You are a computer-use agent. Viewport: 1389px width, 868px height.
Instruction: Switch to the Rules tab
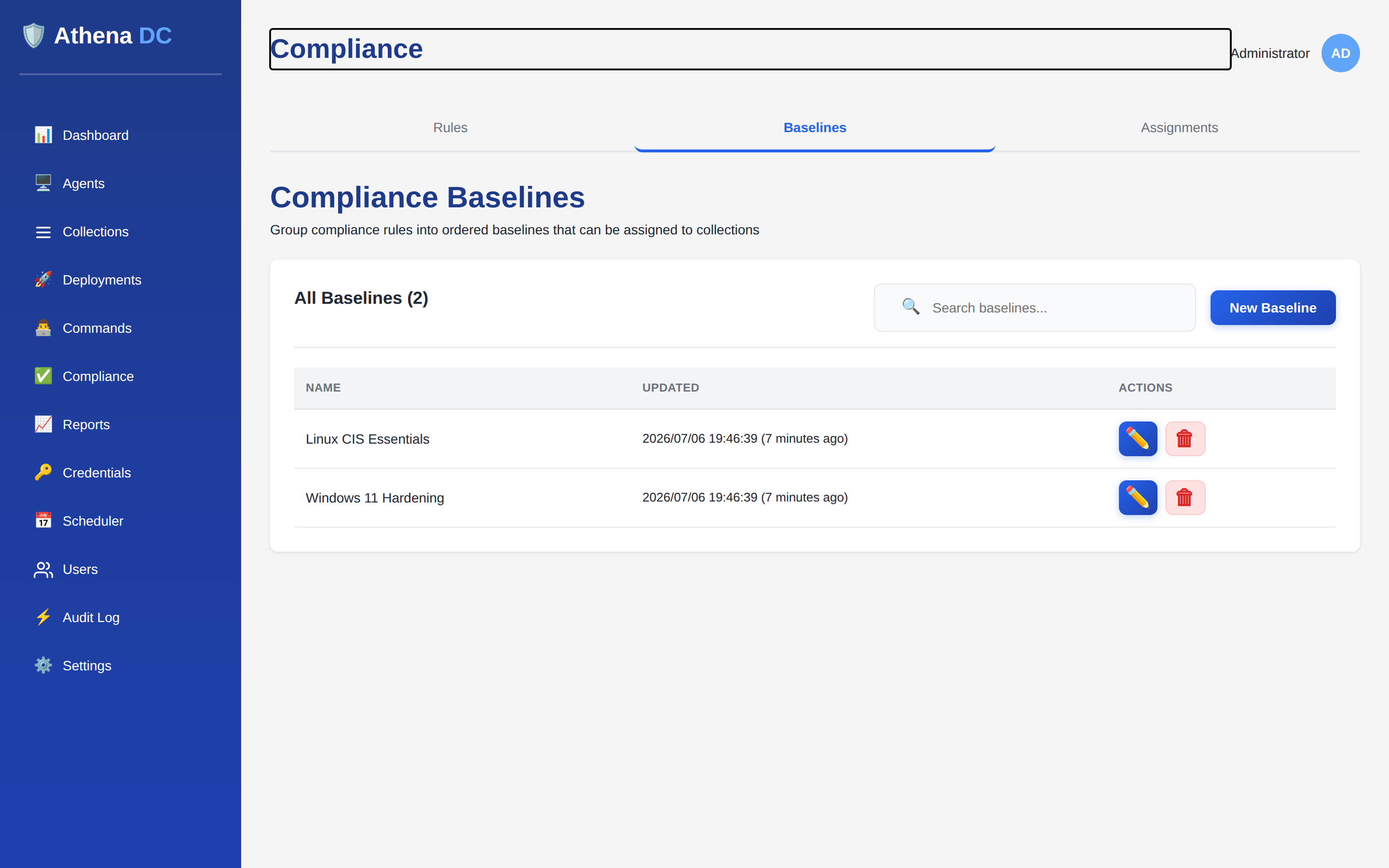[450, 127]
